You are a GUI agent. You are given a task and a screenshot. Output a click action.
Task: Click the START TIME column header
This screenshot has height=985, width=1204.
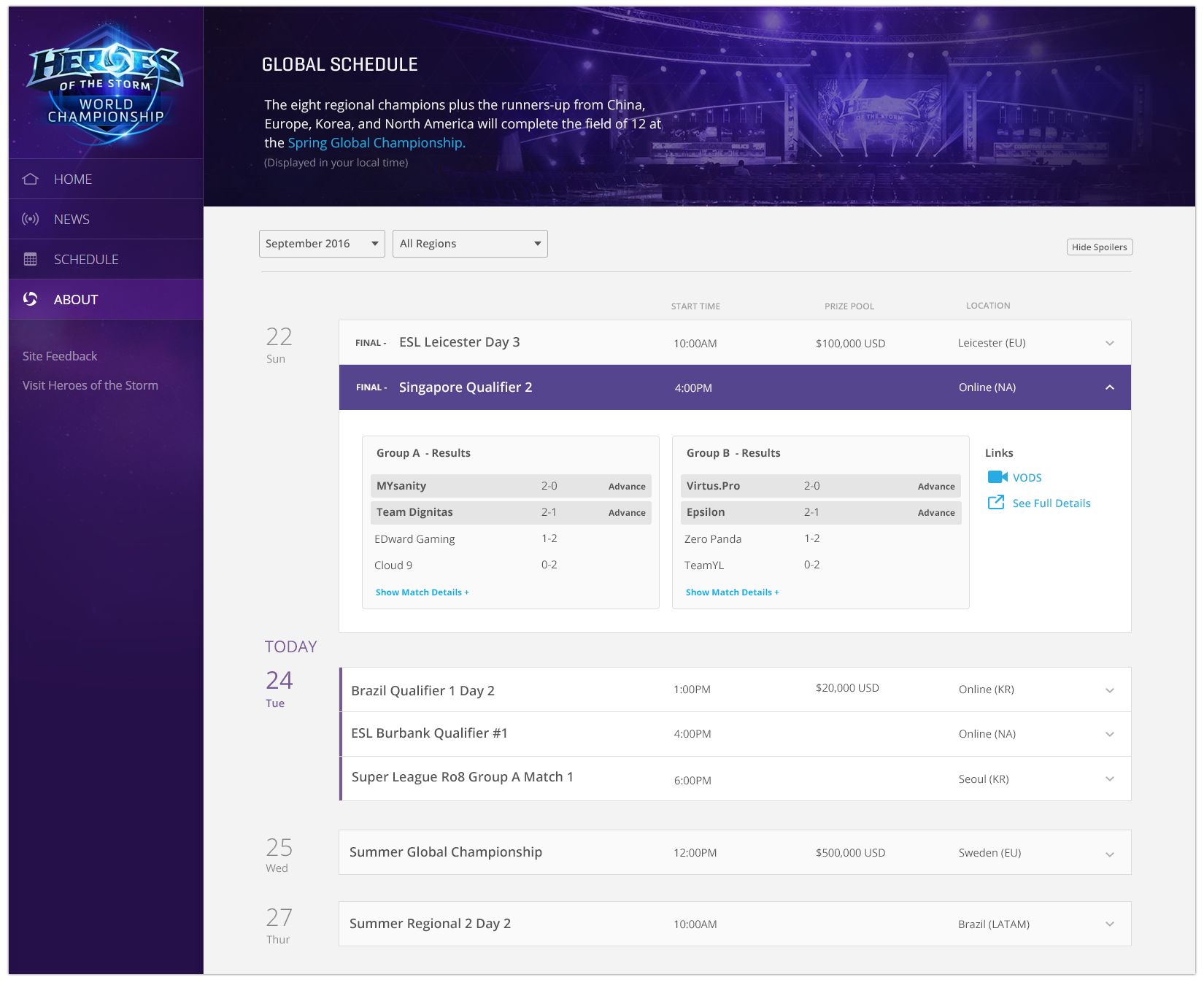[x=695, y=306]
